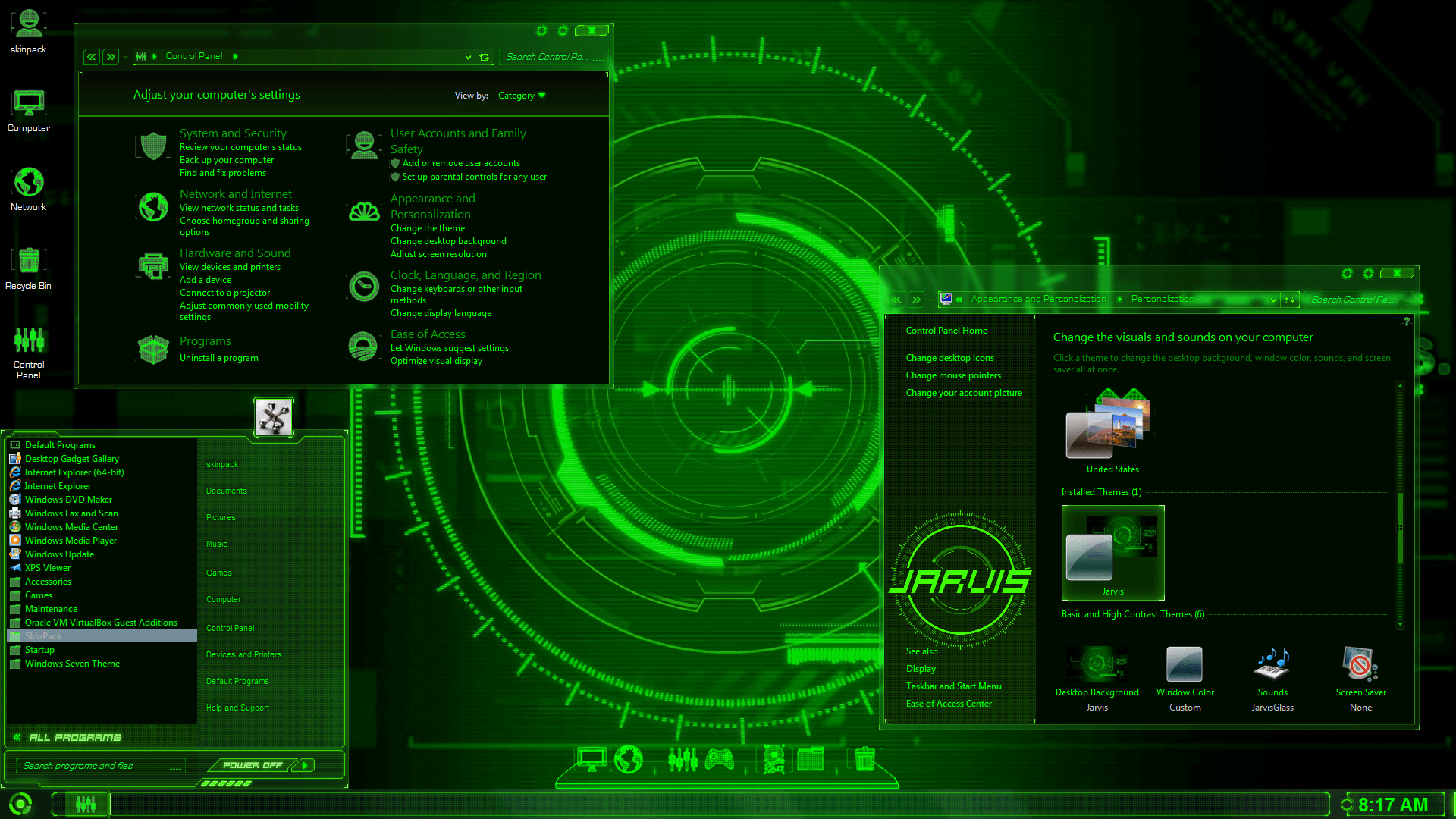1456x819 pixels.
Task: Open the Recycle Bin icon
Action: point(28,260)
